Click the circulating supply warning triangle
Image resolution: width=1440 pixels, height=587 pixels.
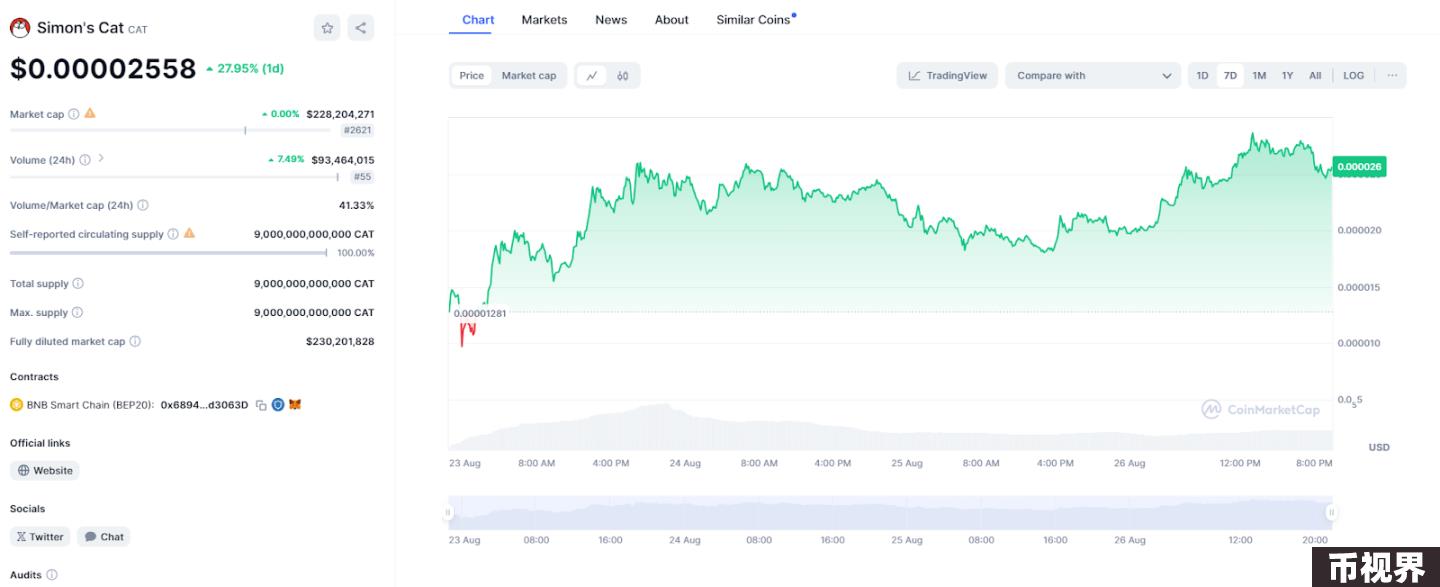tap(189, 233)
